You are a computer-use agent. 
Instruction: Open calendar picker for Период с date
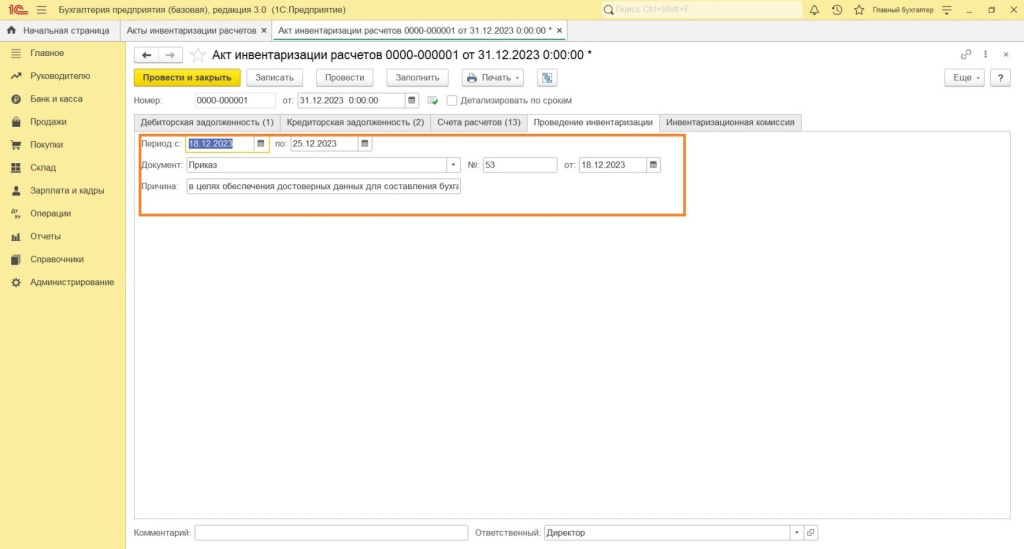coord(261,143)
